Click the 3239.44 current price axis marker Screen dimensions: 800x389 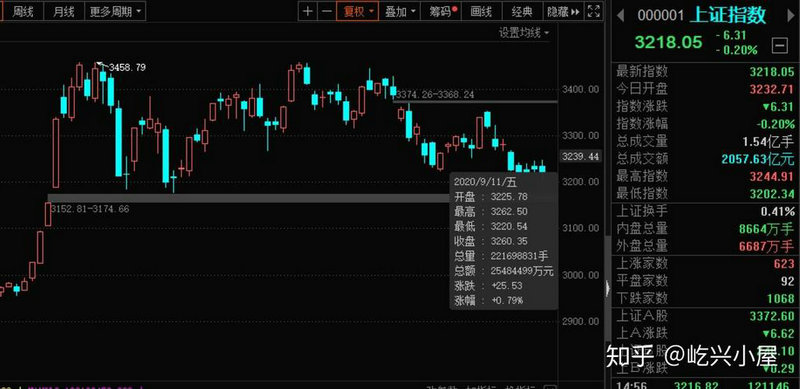pyautogui.click(x=580, y=156)
